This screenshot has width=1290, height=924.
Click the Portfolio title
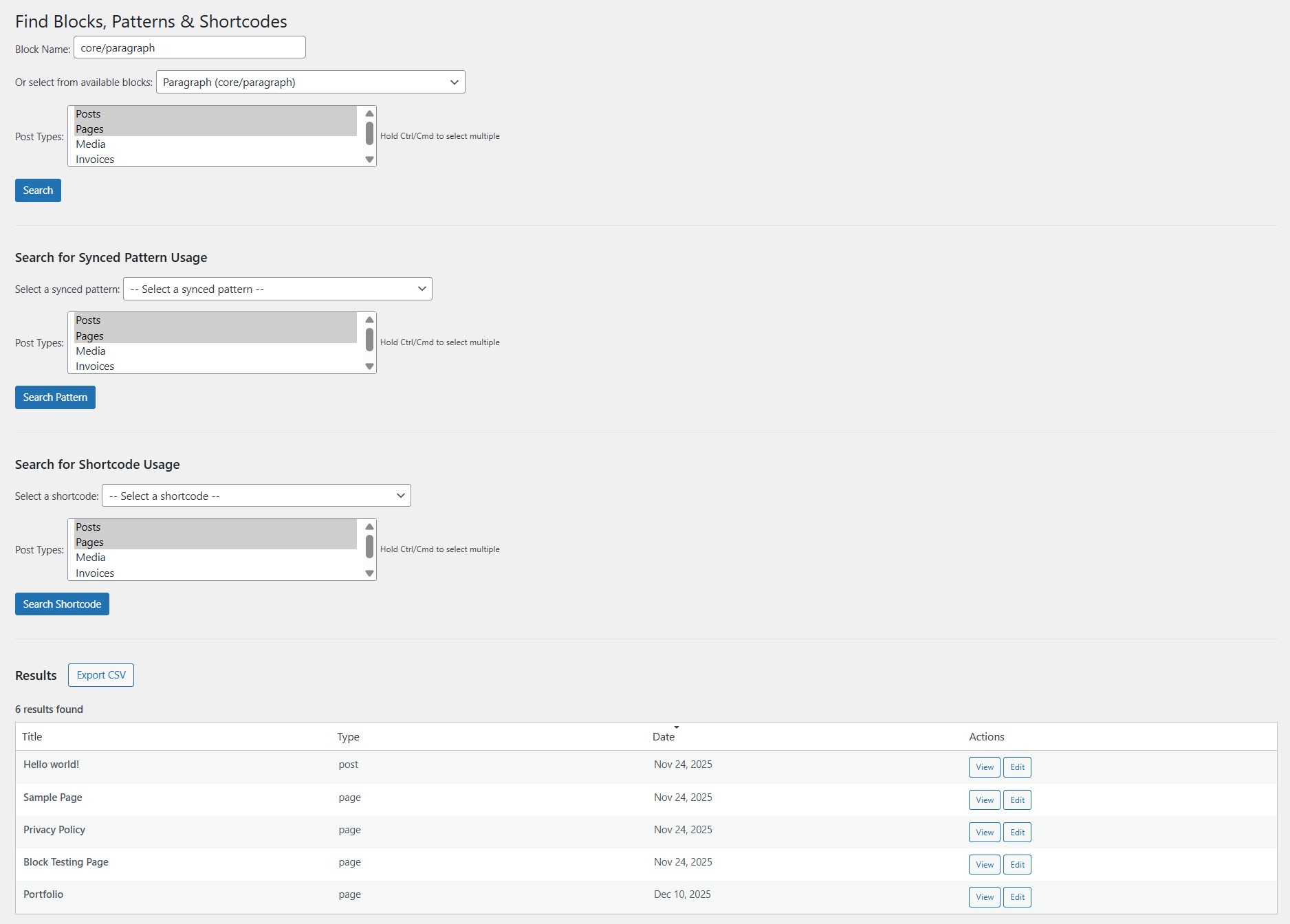[x=43, y=894]
